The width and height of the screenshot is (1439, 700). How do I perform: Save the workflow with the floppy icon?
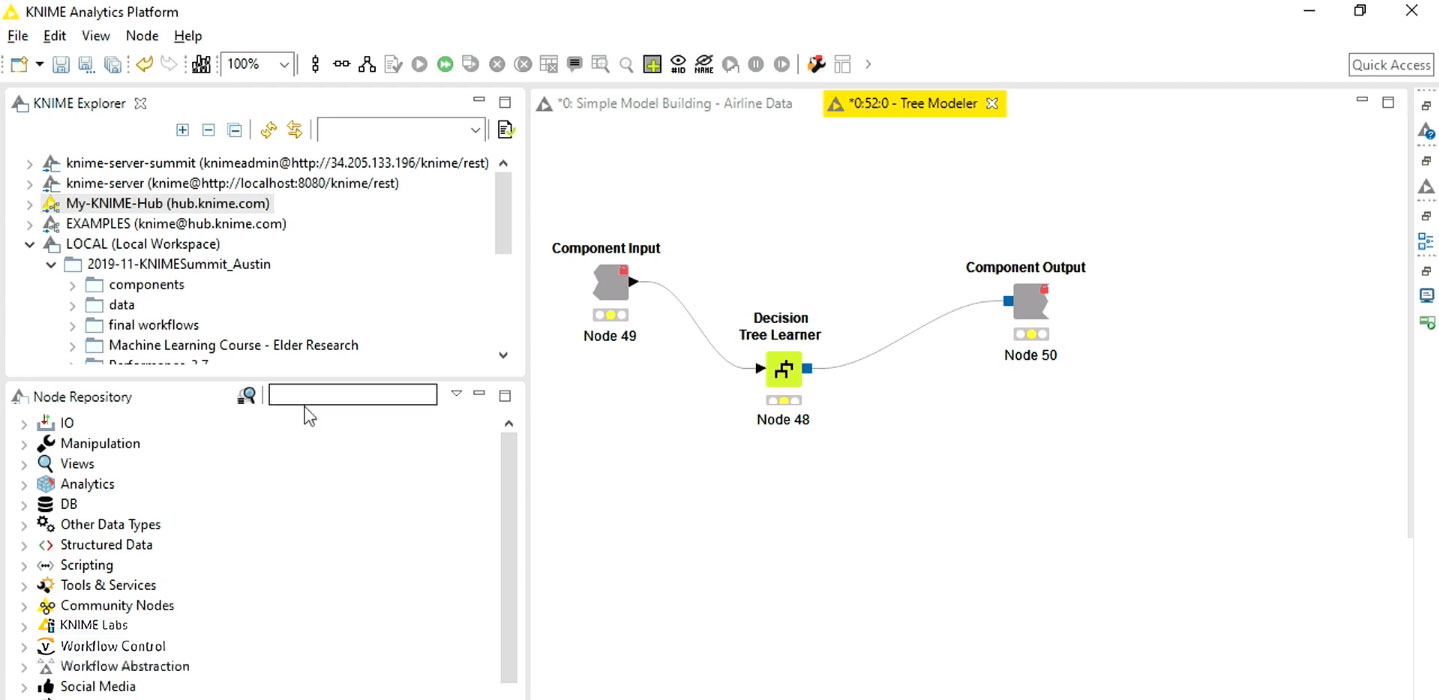pyautogui.click(x=61, y=64)
